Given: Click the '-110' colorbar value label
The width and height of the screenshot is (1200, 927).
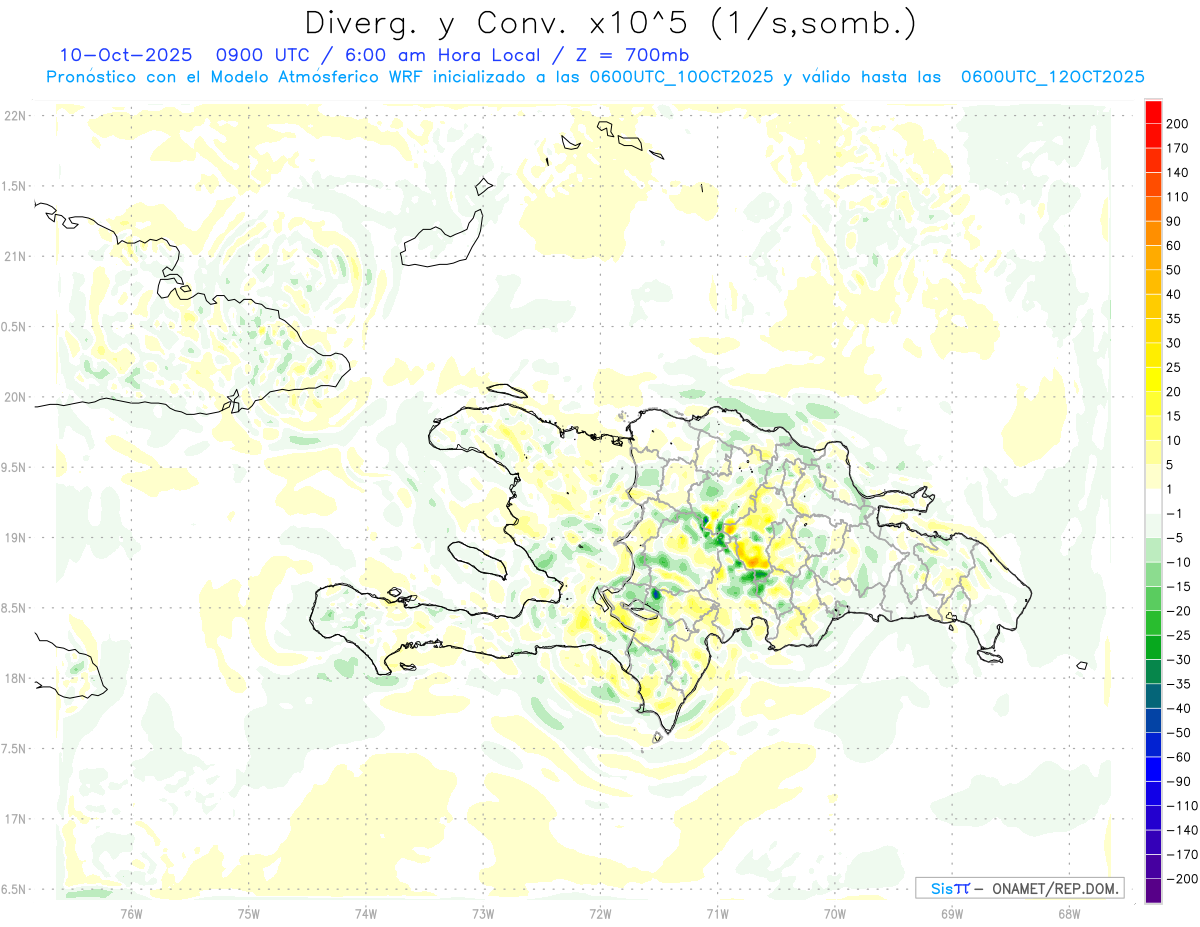Looking at the screenshot, I should point(1180,806).
